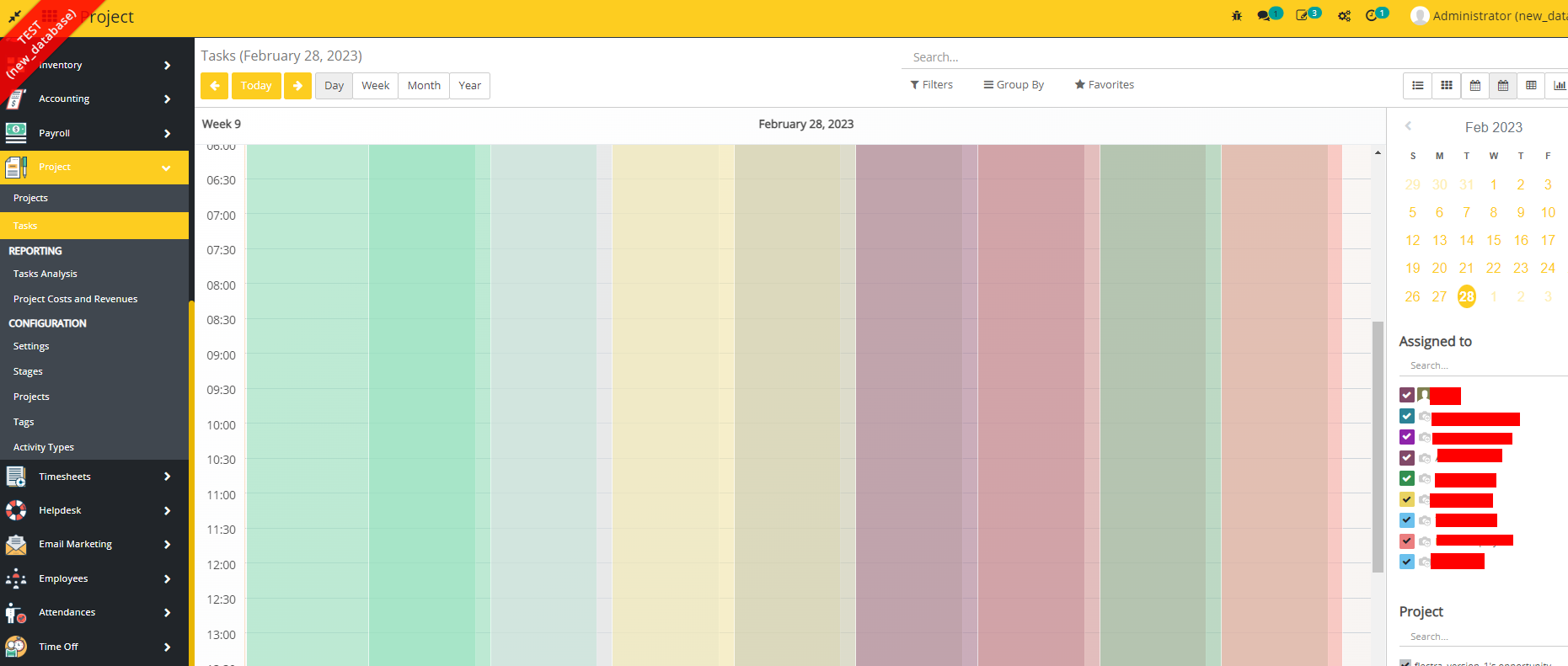The width and height of the screenshot is (1568, 666).
Task: Toggle the maroon checkbox beside the user photo
Action: pyautogui.click(x=1407, y=395)
